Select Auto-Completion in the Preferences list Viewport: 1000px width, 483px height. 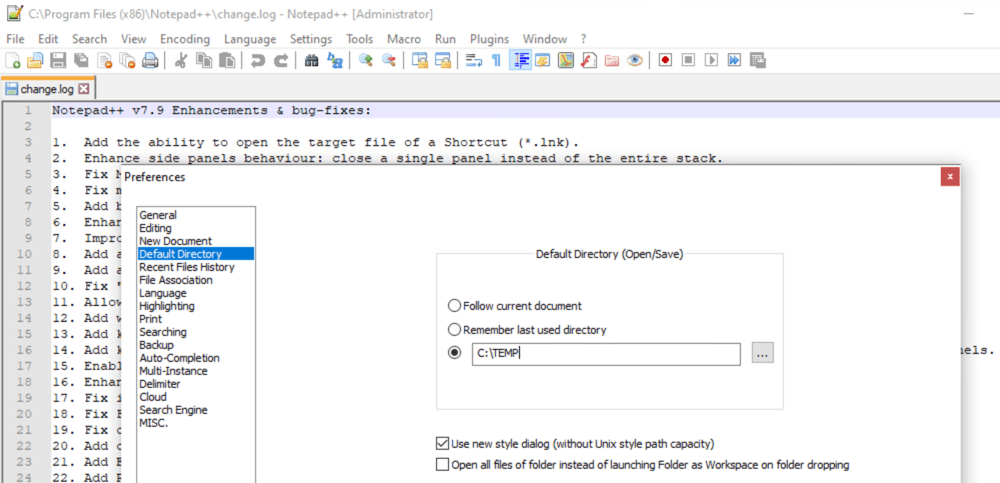180,358
